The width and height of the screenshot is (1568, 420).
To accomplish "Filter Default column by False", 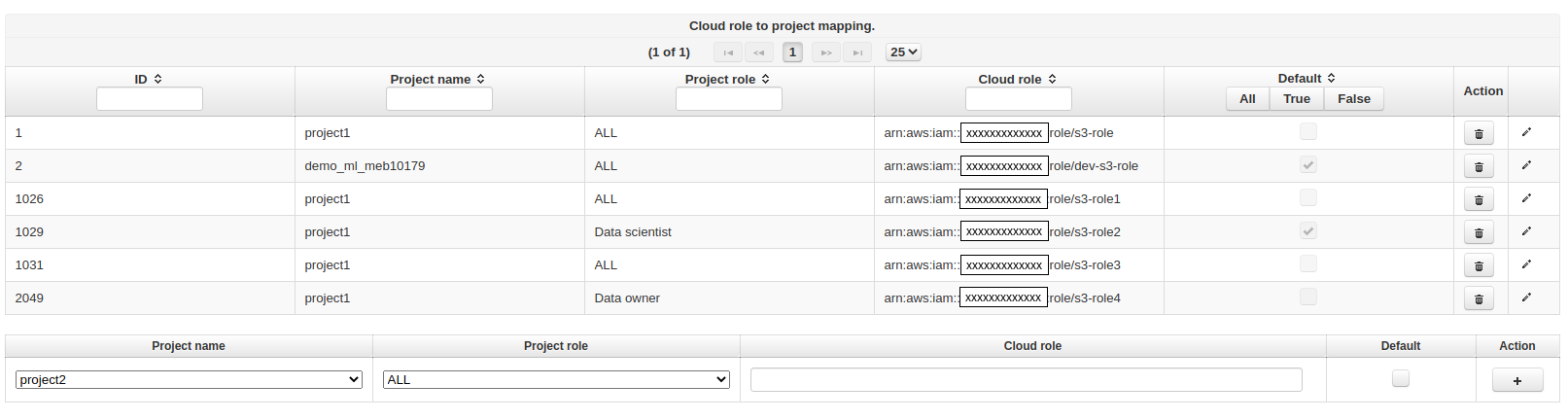I will (1353, 99).
